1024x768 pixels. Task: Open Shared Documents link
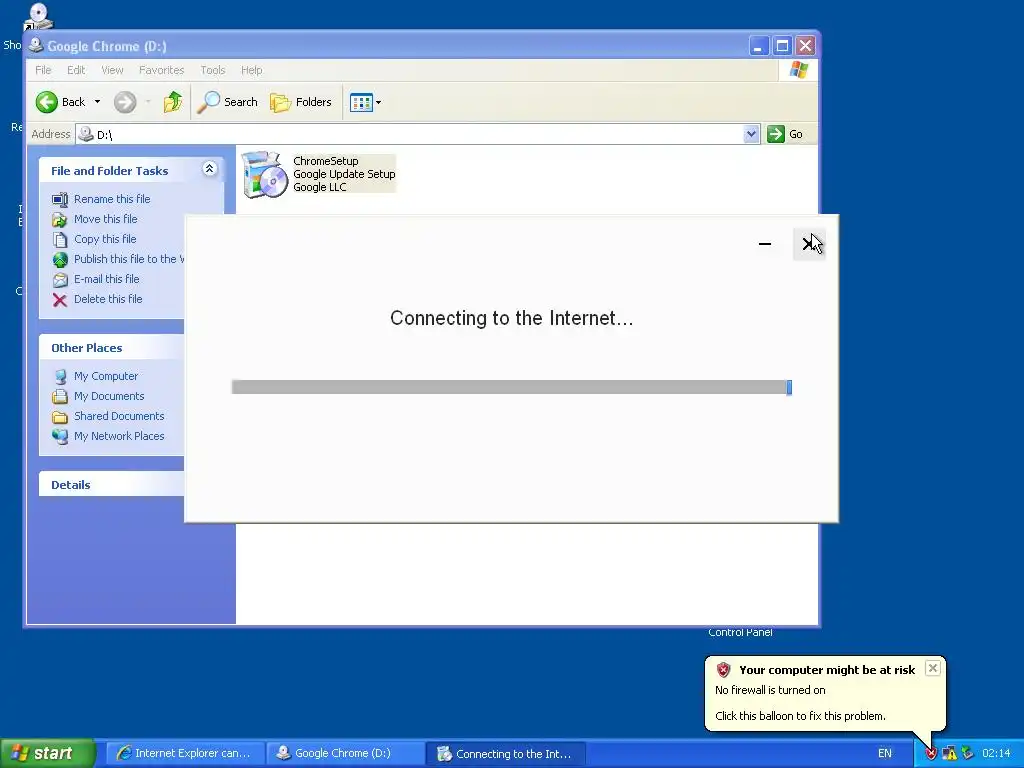pyautogui.click(x=119, y=416)
